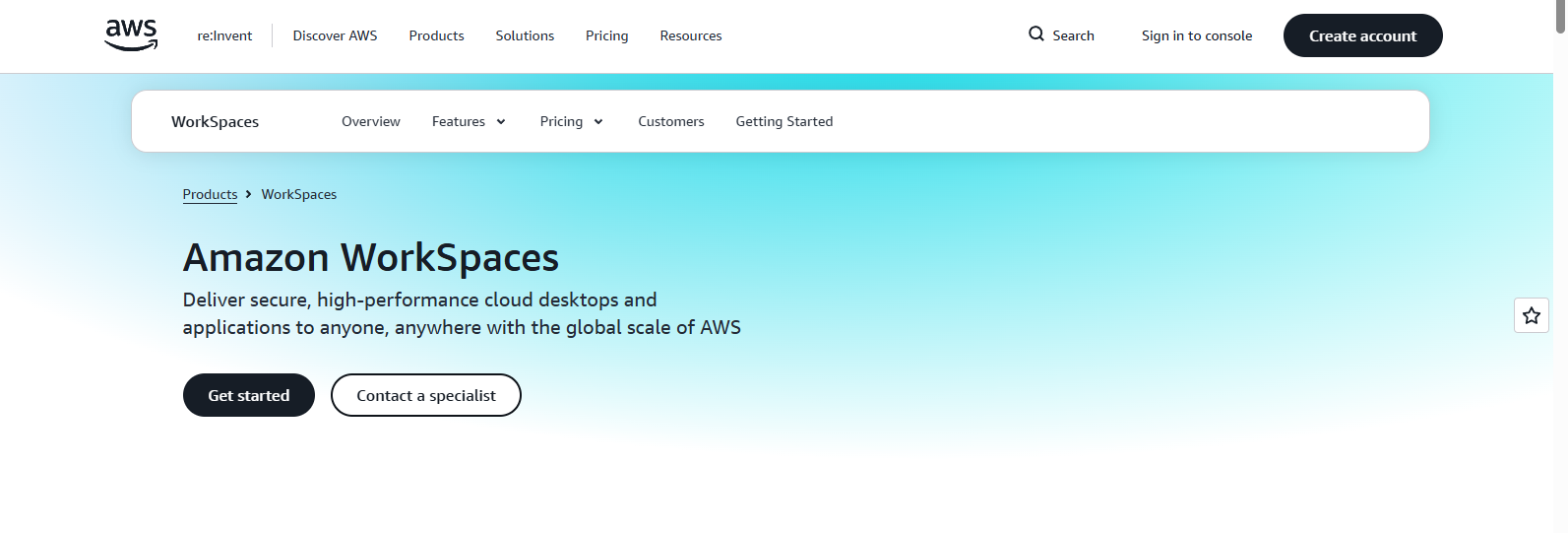This screenshot has width=1568, height=533.
Task: Click the star bookmark icon
Action: coord(1532,315)
